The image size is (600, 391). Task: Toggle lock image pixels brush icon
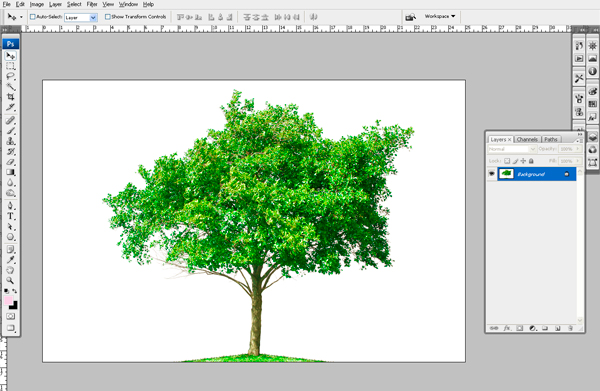(515, 161)
